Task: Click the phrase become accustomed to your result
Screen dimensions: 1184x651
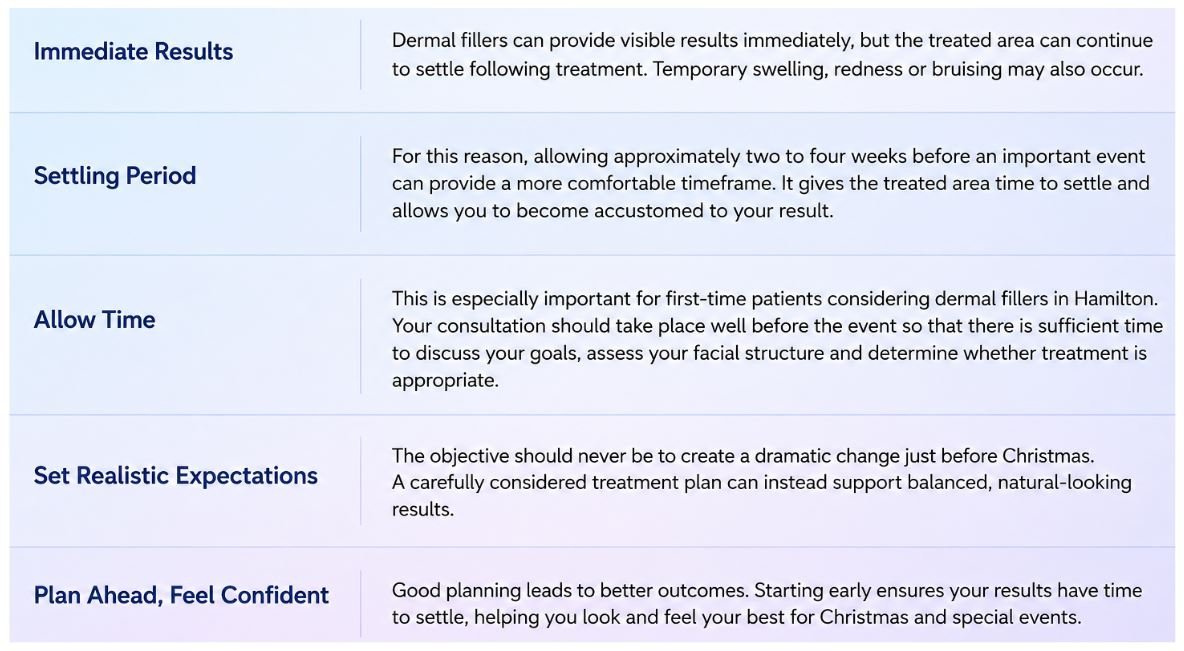Action: (x=674, y=211)
